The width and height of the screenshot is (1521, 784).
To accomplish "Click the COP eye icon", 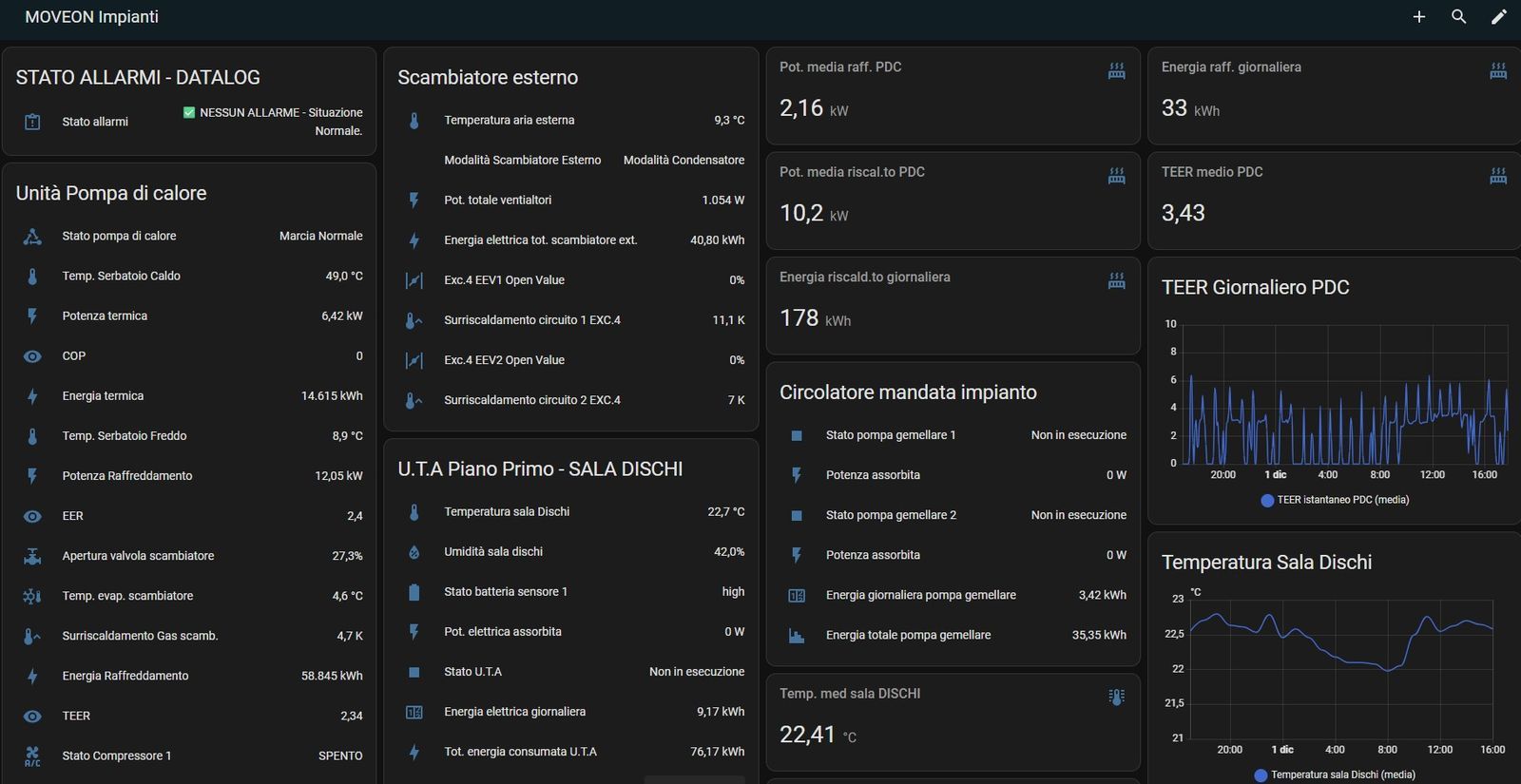I will (x=32, y=356).
